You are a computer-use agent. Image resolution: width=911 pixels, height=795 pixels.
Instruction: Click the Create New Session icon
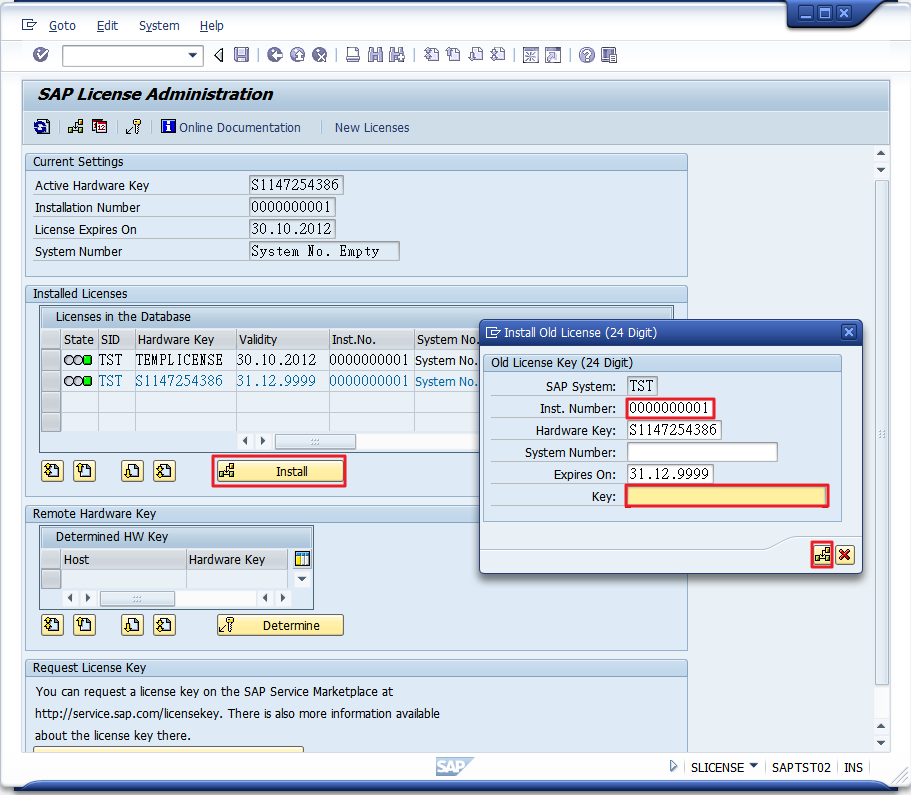tap(531, 55)
